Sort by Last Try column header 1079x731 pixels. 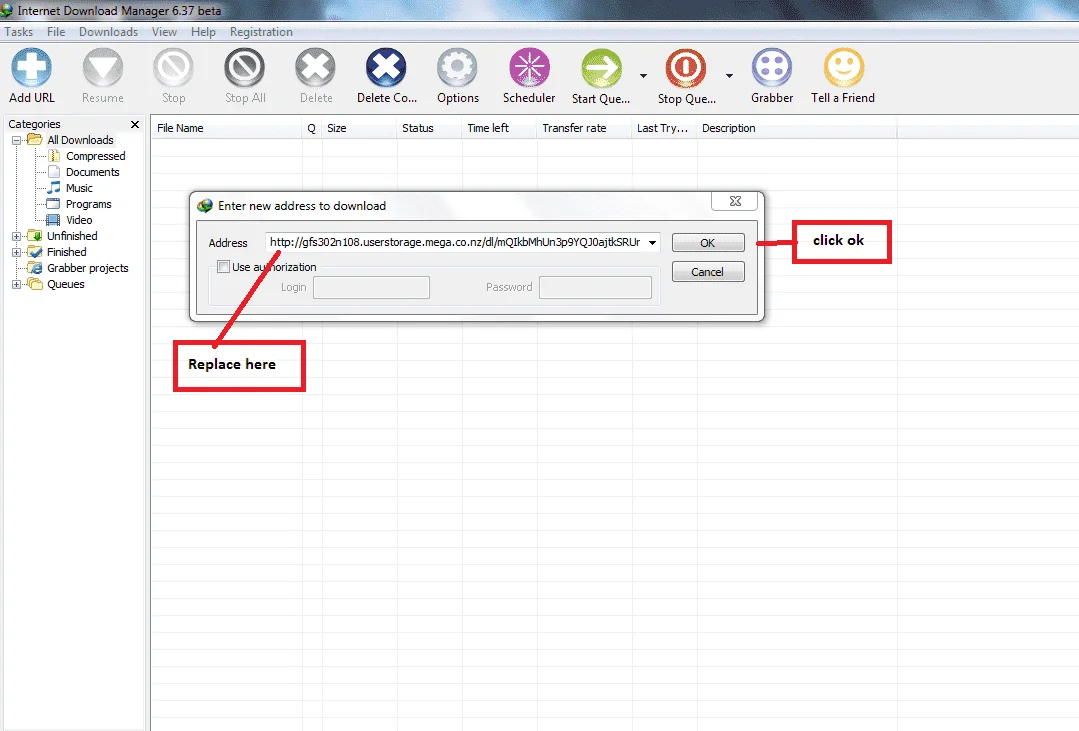click(x=664, y=128)
